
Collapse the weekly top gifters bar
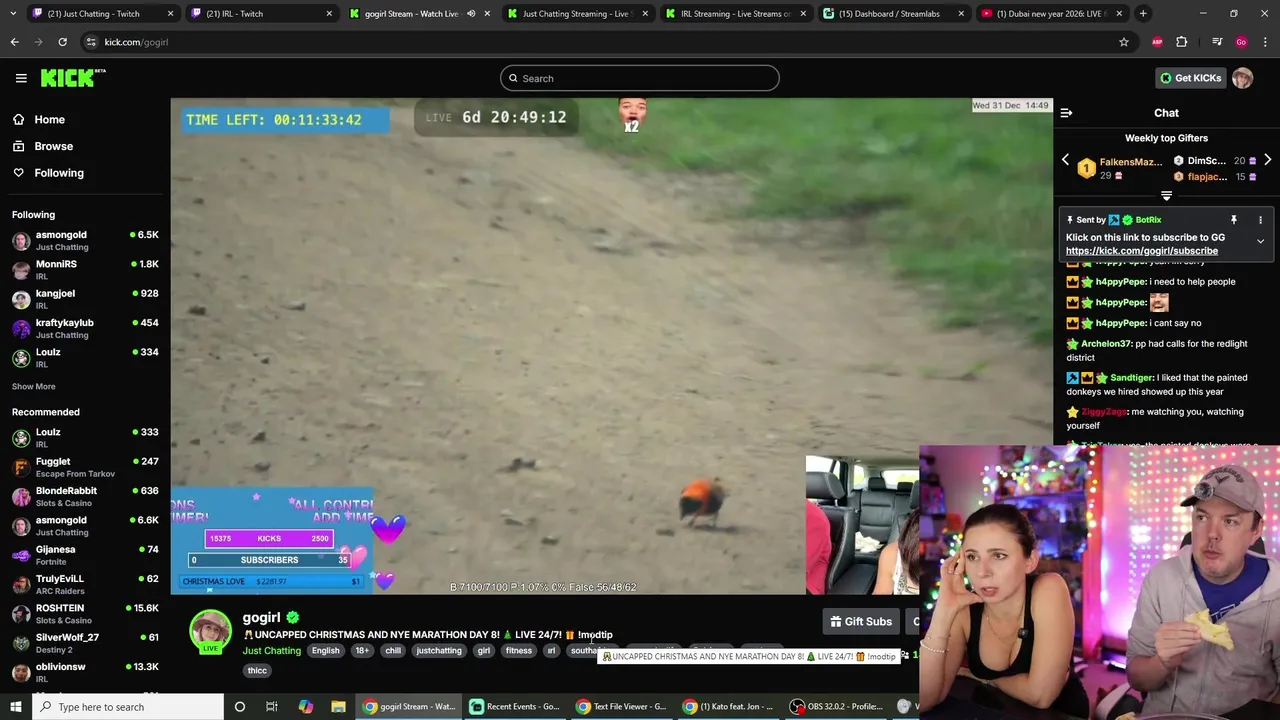1166,196
